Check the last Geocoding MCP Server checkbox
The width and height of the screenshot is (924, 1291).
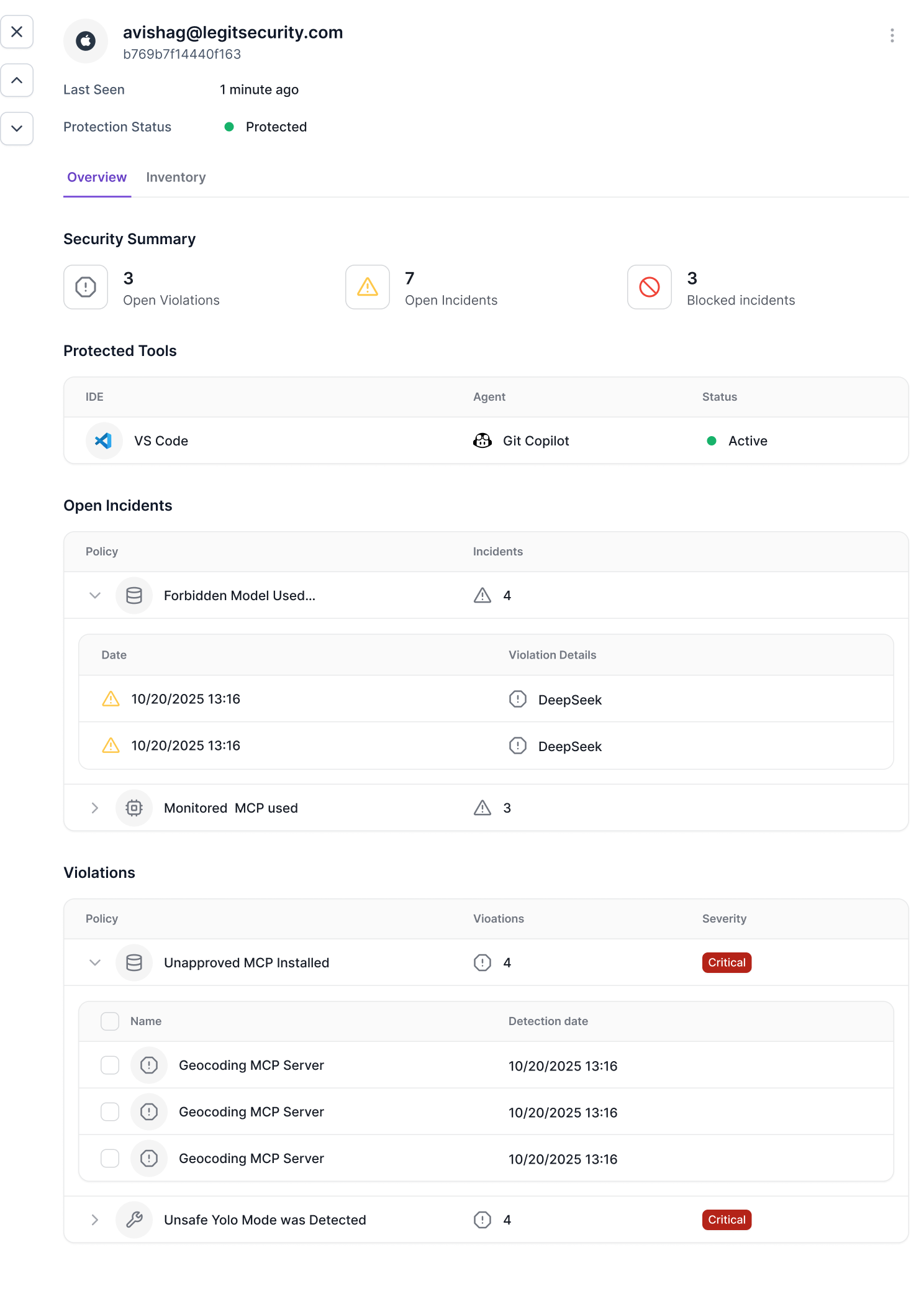click(x=110, y=1159)
